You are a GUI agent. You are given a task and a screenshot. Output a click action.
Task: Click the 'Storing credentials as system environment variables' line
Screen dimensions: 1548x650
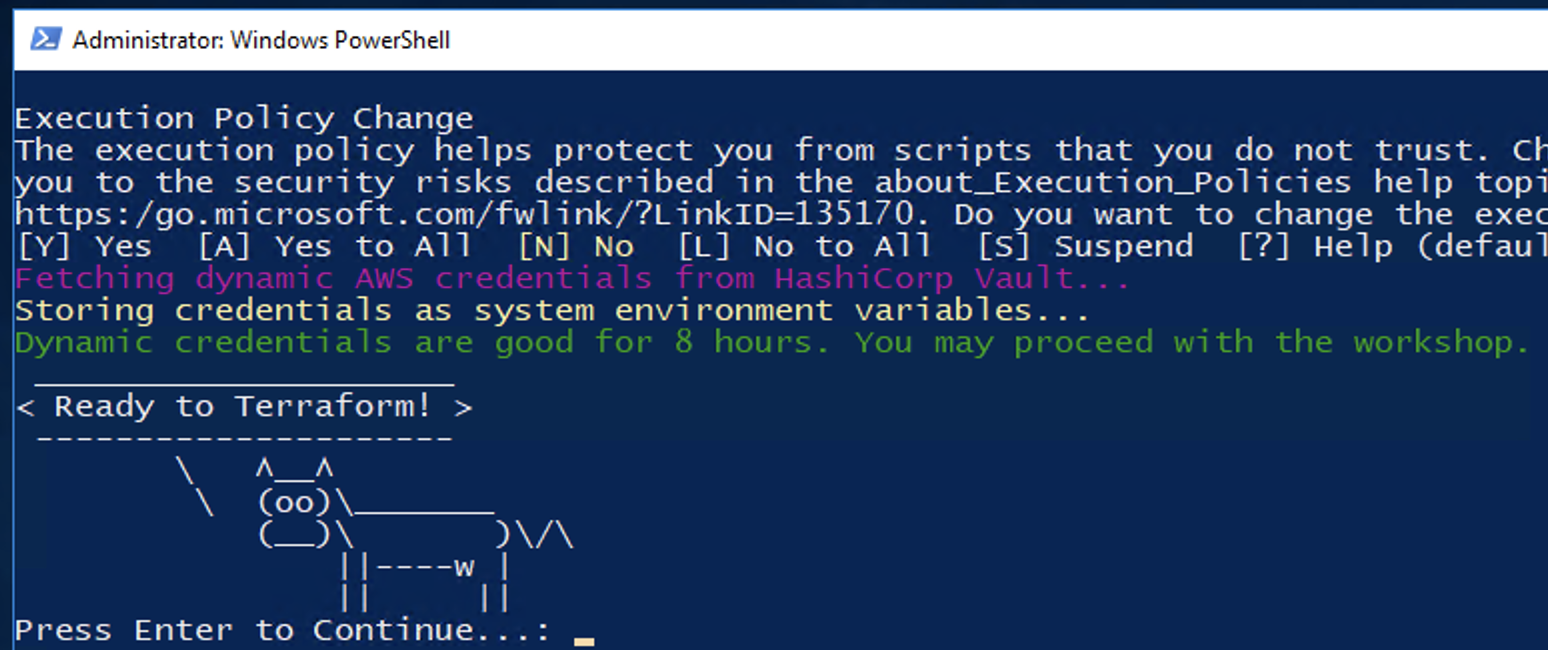[x=552, y=310]
